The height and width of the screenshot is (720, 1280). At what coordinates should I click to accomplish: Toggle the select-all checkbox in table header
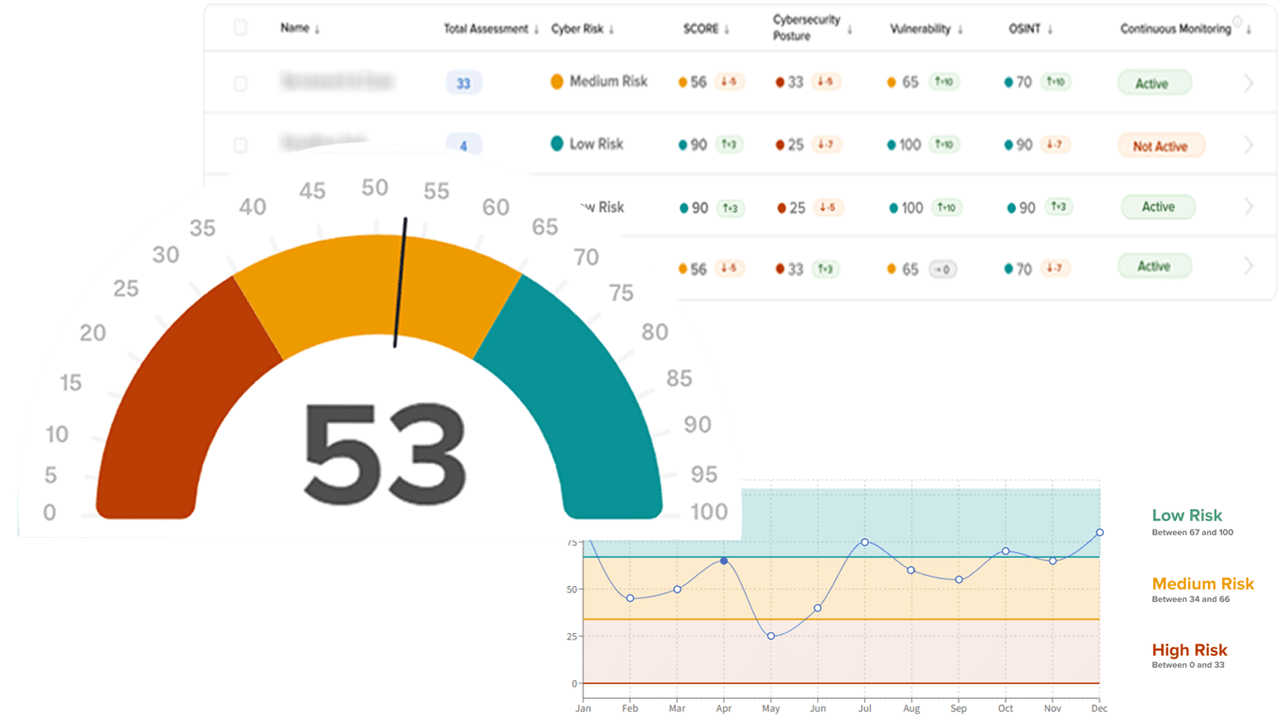click(x=240, y=28)
